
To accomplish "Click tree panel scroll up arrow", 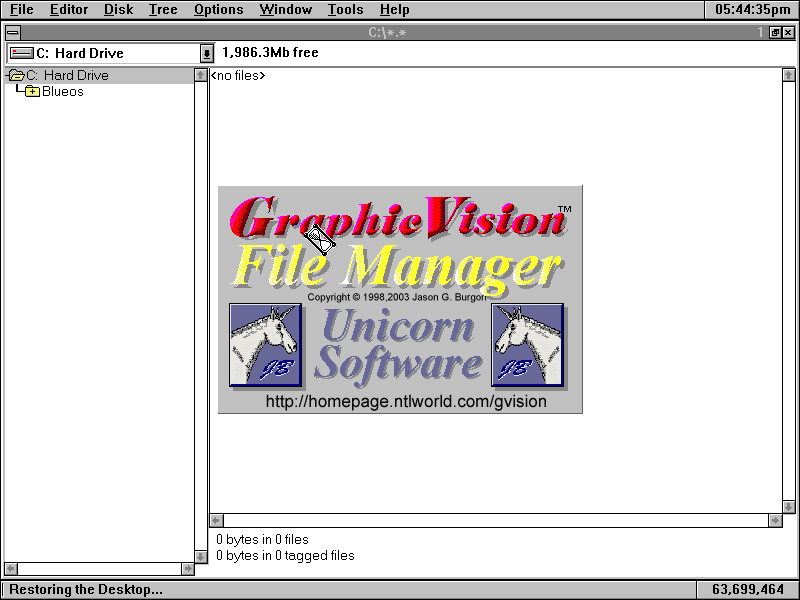I will click(x=201, y=76).
